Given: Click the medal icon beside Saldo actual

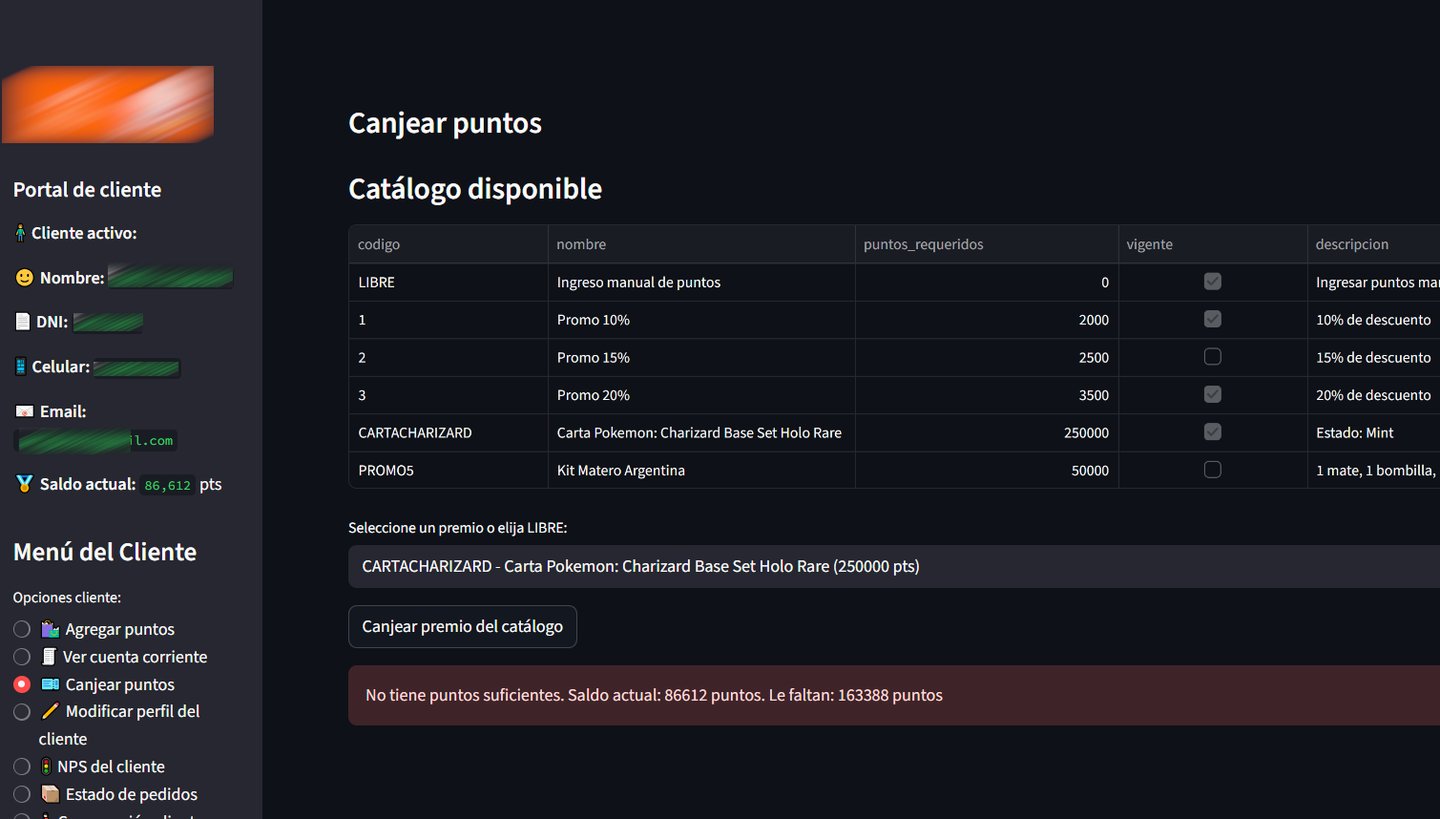Looking at the screenshot, I should point(24,484).
